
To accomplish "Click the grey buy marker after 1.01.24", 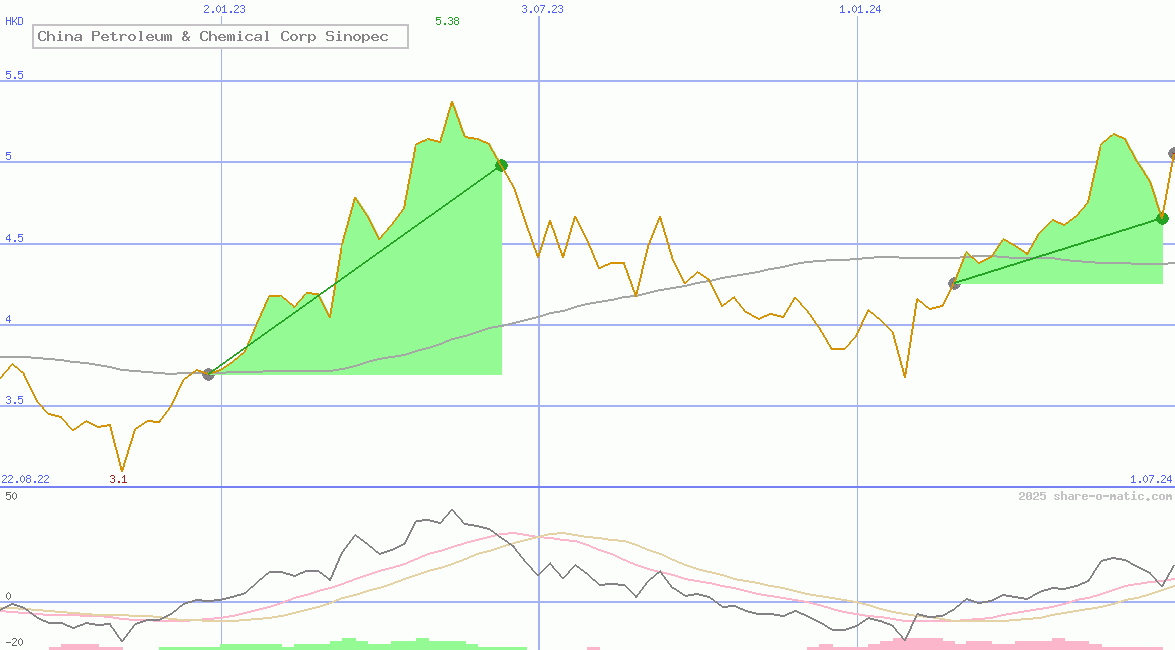I will tap(954, 283).
